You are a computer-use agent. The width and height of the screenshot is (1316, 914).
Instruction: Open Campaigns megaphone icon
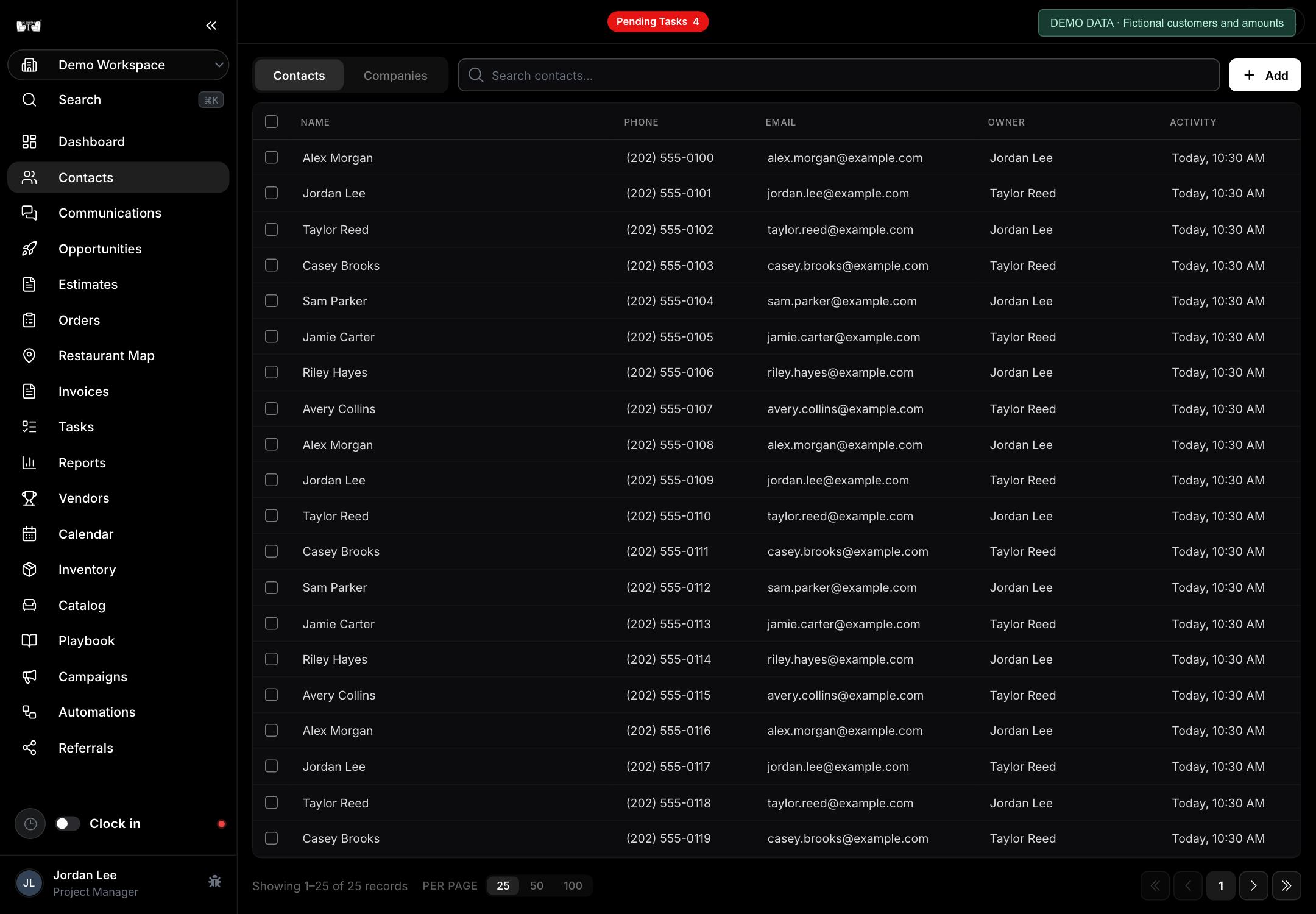[x=29, y=677]
